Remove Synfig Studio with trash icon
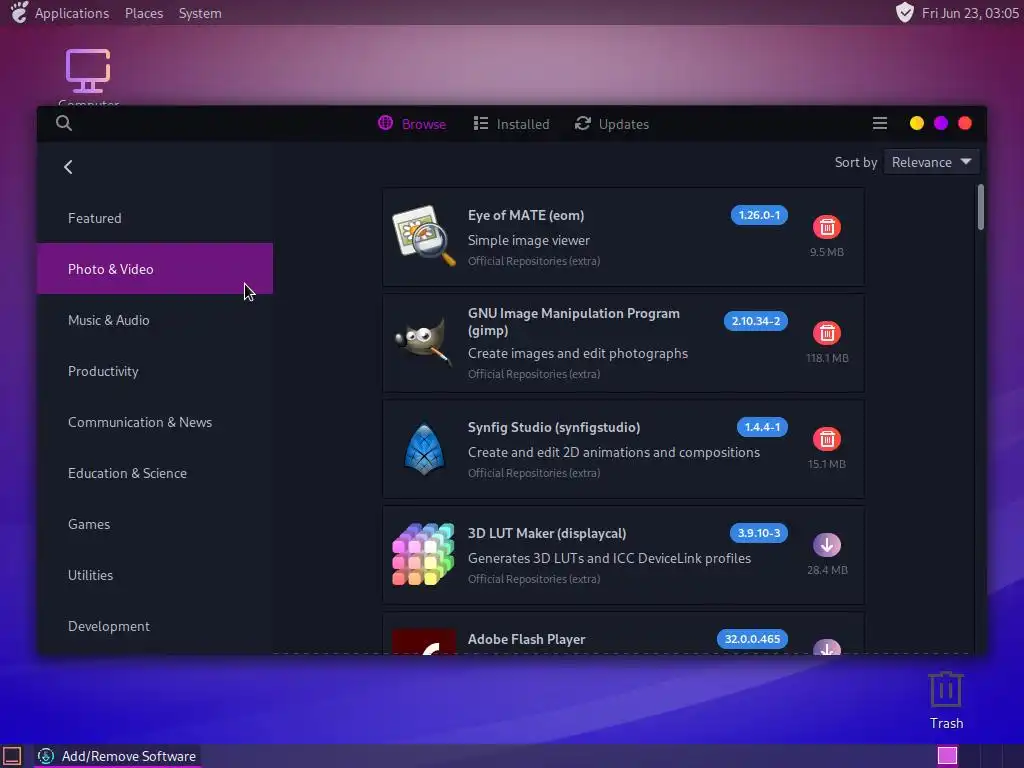Image resolution: width=1024 pixels, height=768 pixels. point(827,439)
